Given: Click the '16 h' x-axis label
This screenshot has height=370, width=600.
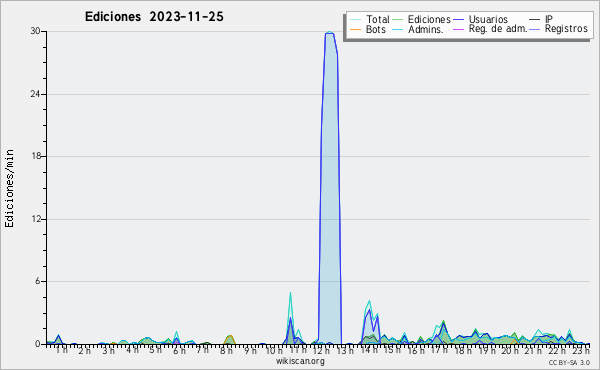Looking at the screenshot, I should [x=416, y=350].
